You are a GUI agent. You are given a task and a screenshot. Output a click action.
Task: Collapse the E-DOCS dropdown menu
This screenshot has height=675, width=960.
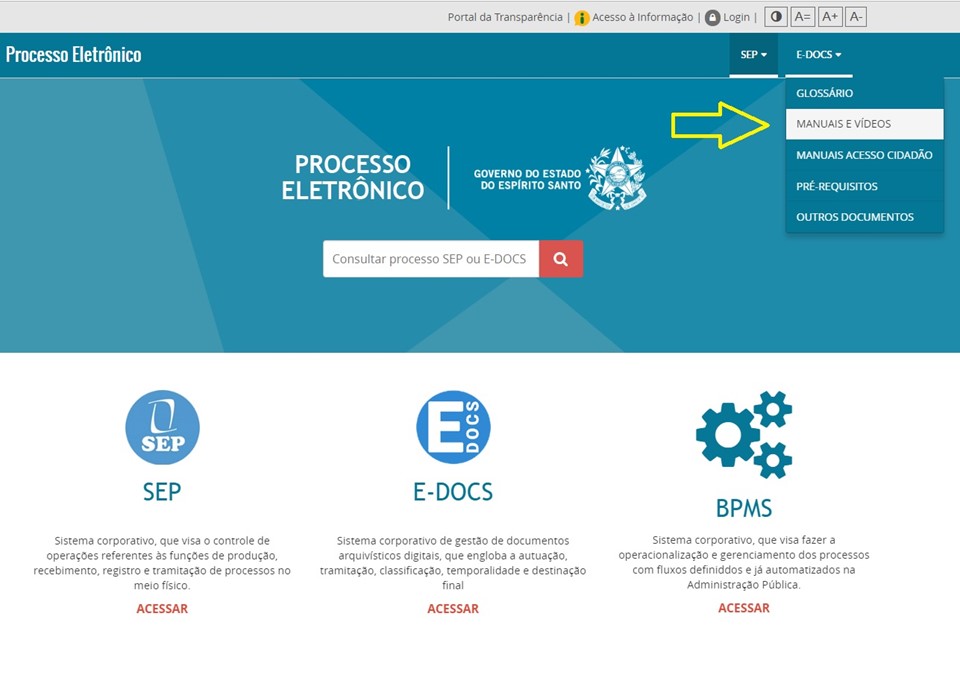[819, 55]
